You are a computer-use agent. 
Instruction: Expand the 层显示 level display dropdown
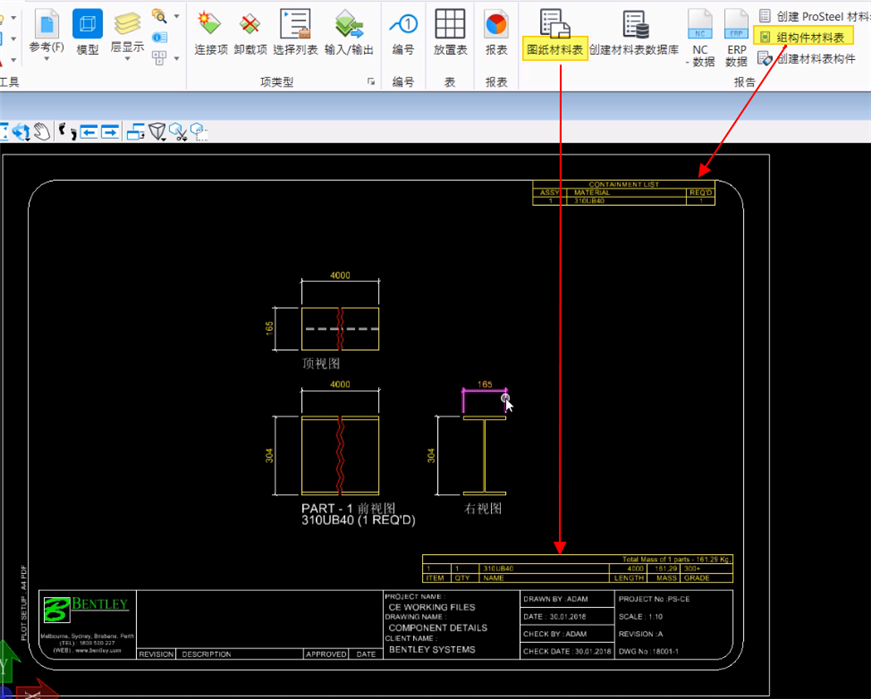pyautogui.click(x=126, y=60)
